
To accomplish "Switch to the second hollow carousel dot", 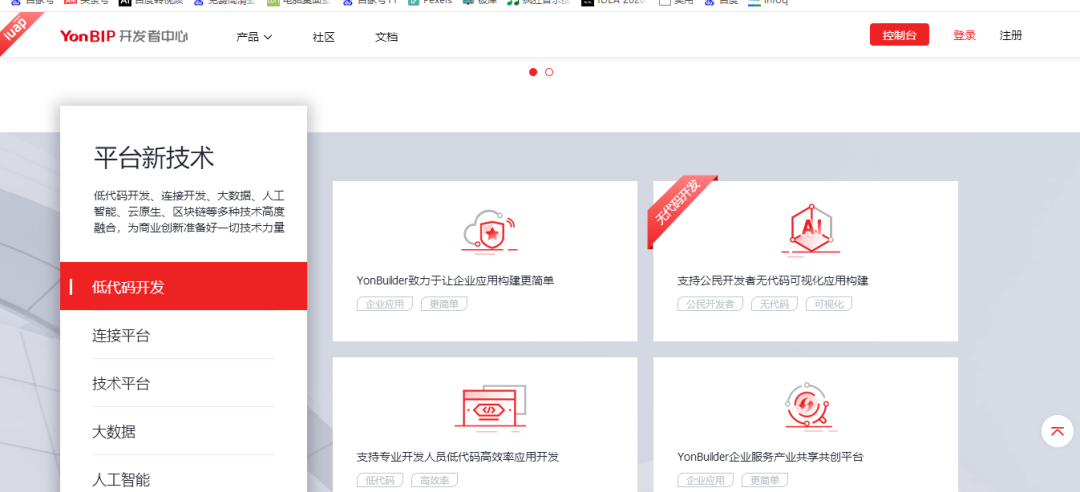I will point(549,72).
